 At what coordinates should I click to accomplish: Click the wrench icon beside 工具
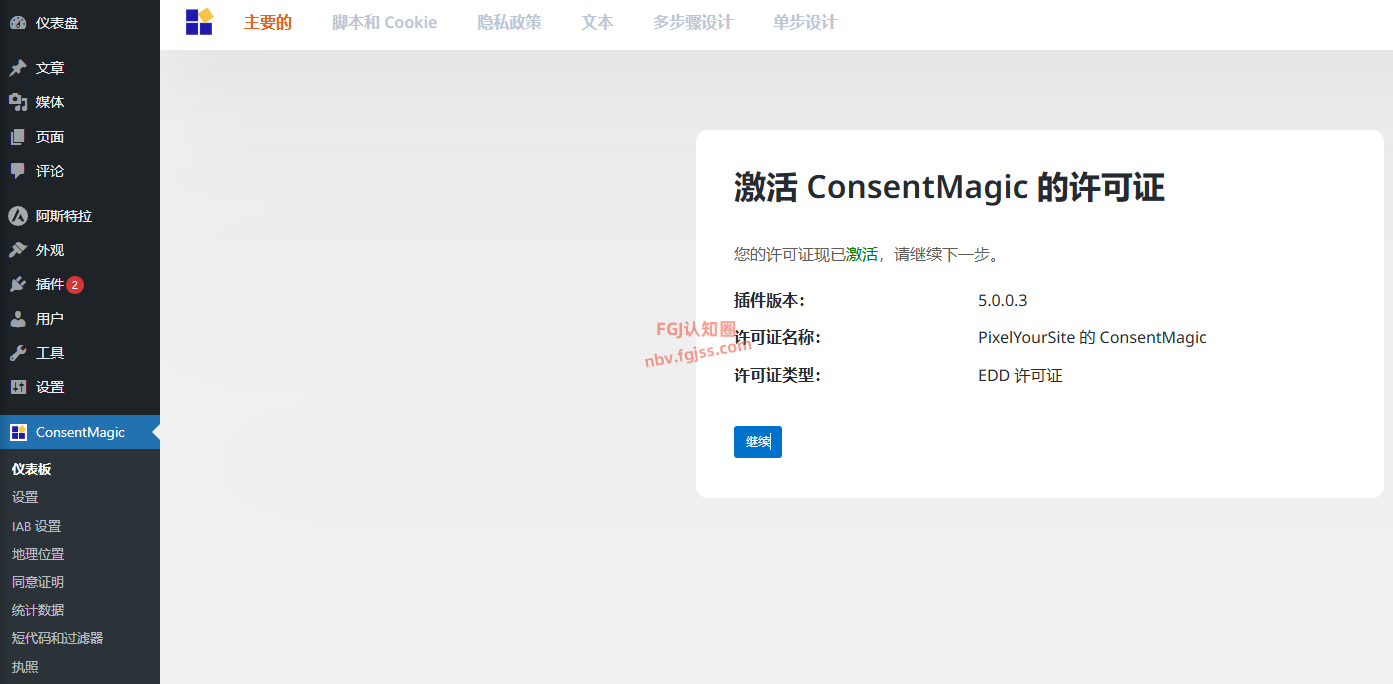click(18, 353)
